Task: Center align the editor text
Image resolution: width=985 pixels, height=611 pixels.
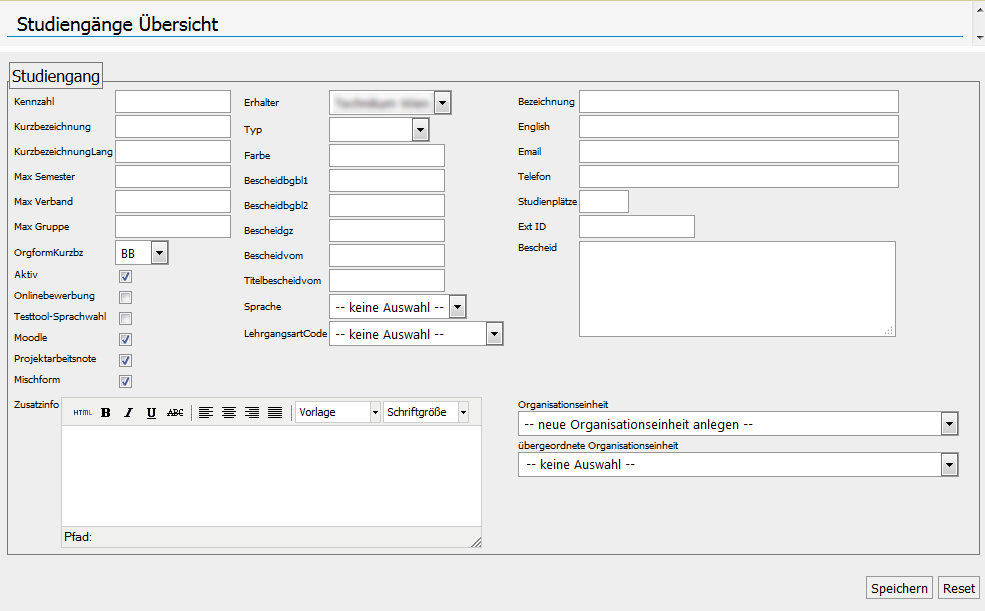Action: [x=229, y=412]
